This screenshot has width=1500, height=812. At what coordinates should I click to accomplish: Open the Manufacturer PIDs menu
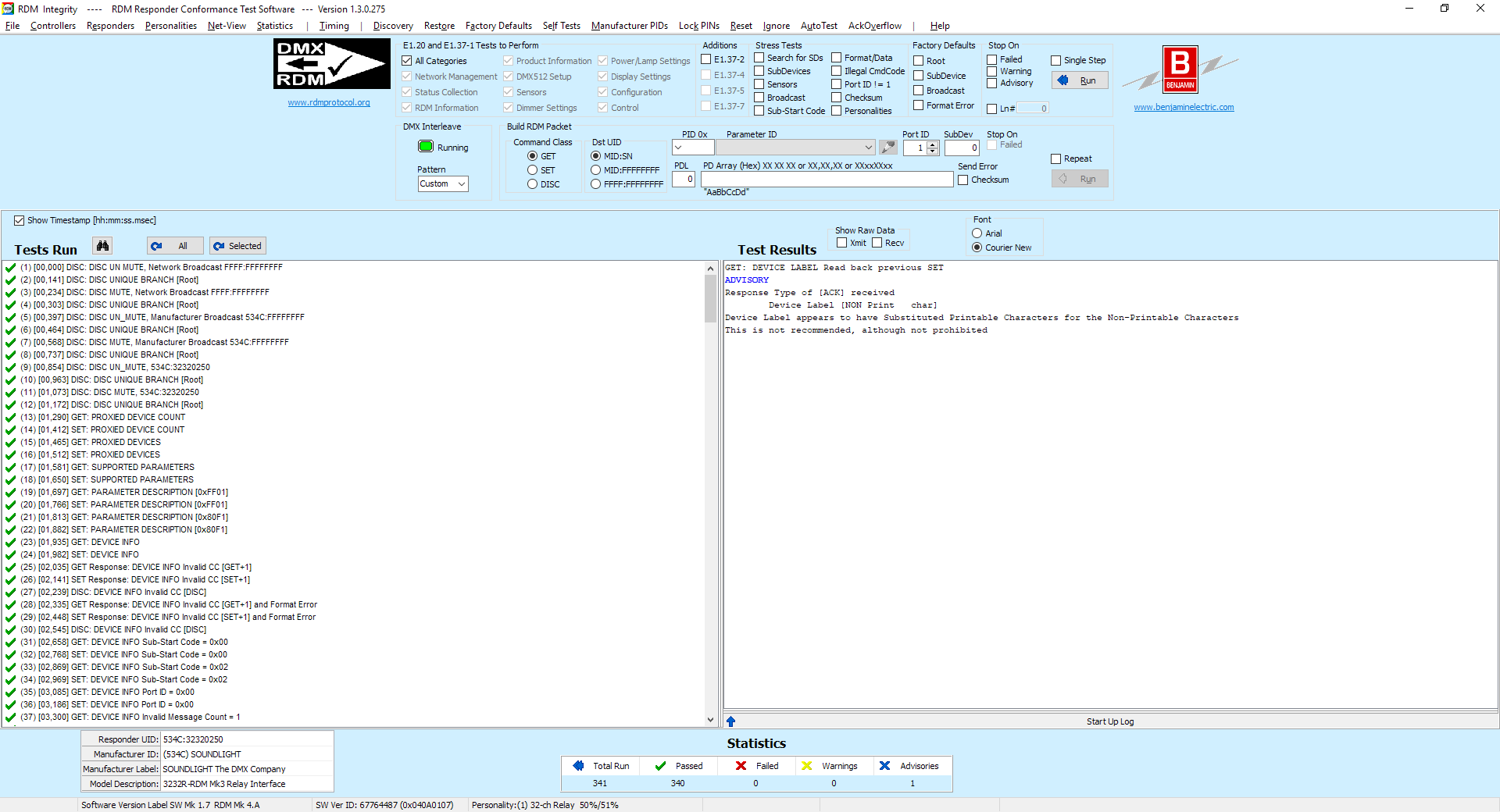629,26
